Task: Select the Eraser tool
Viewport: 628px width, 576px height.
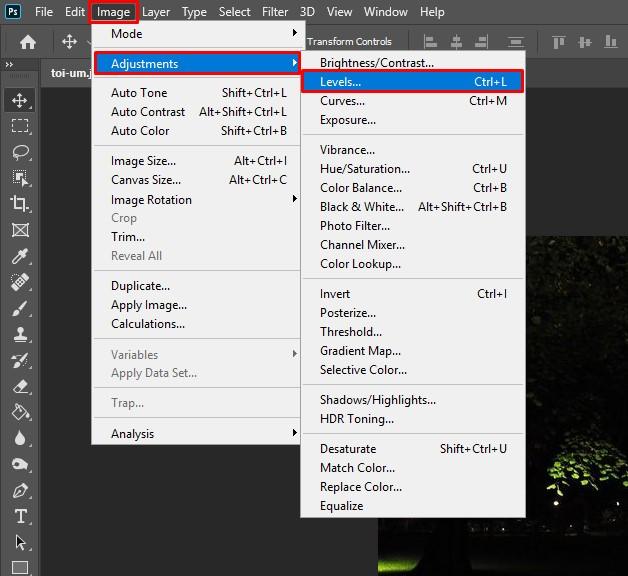Action: tap(20, 386)
